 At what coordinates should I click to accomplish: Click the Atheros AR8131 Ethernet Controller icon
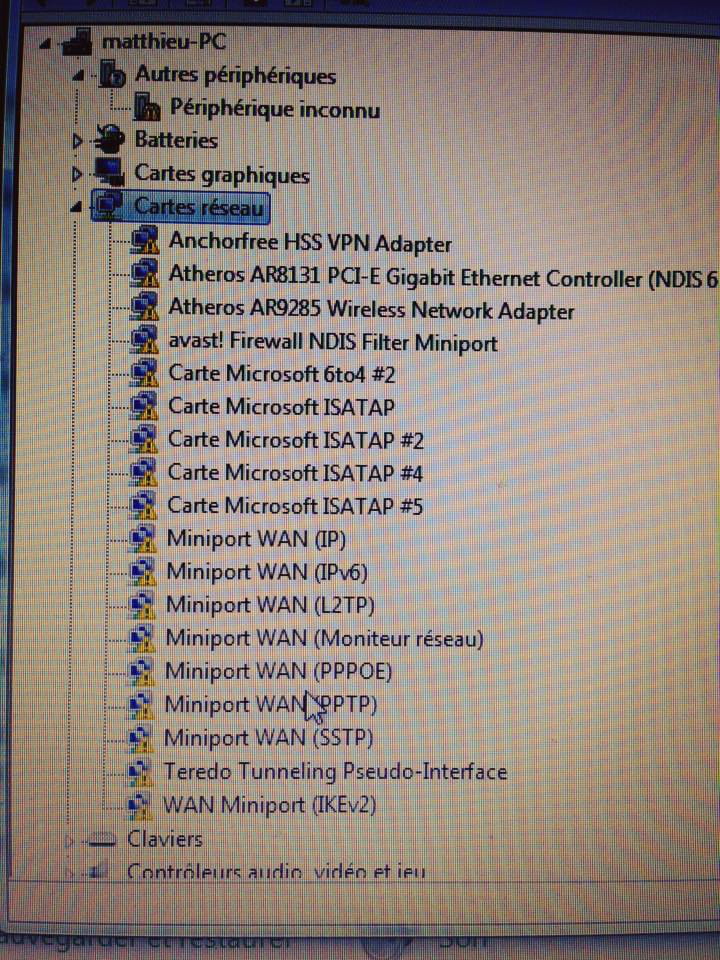click(146, 274)
